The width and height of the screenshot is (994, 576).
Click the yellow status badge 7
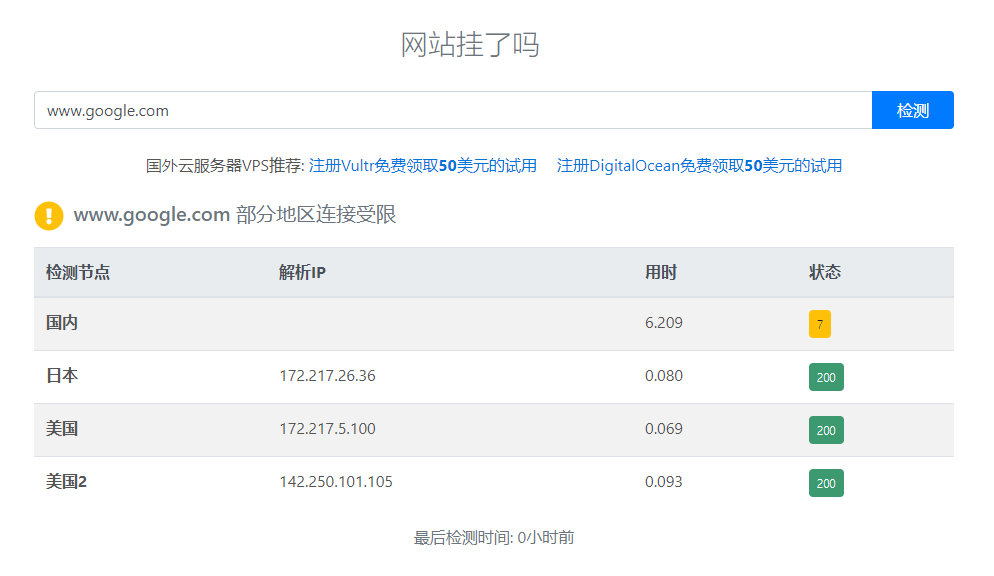click(x=820, y=324)
